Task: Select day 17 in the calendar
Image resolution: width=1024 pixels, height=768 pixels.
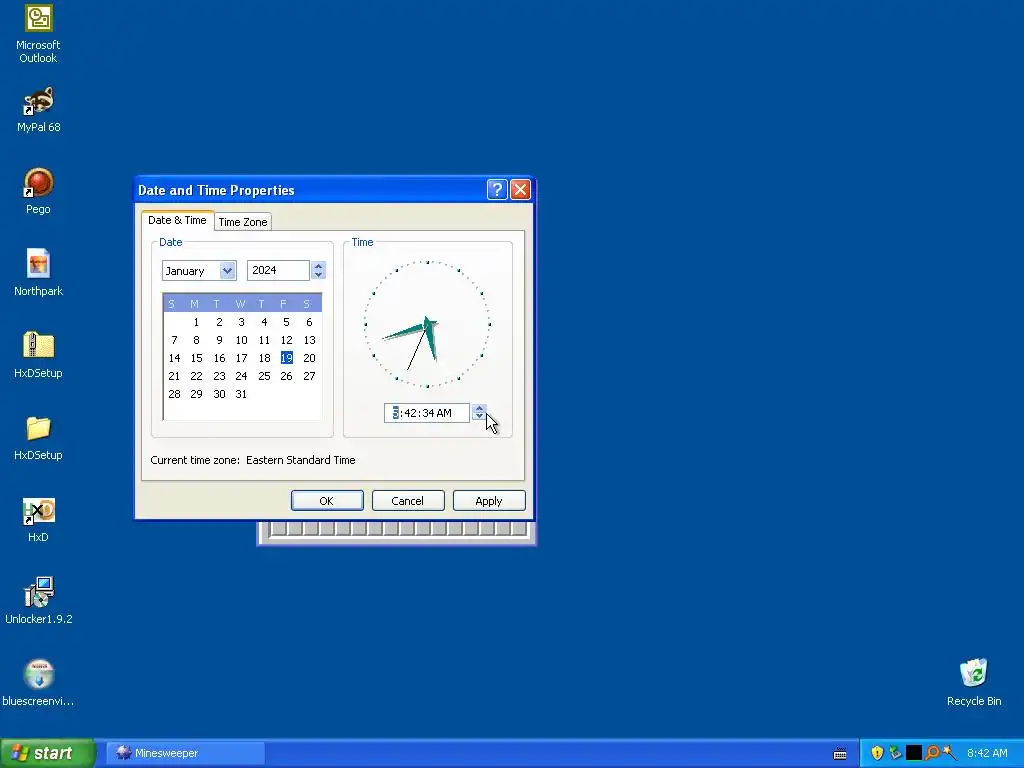Action: [x=241, y=358]
